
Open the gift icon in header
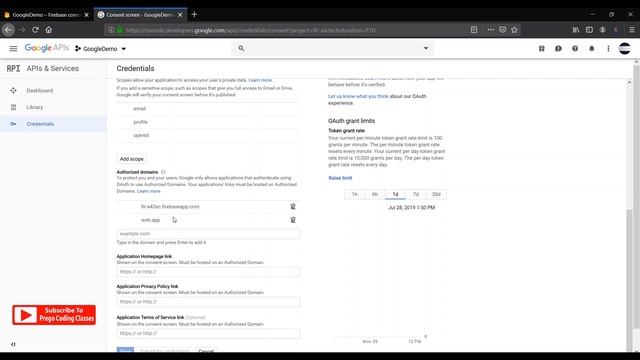(542, 49)
